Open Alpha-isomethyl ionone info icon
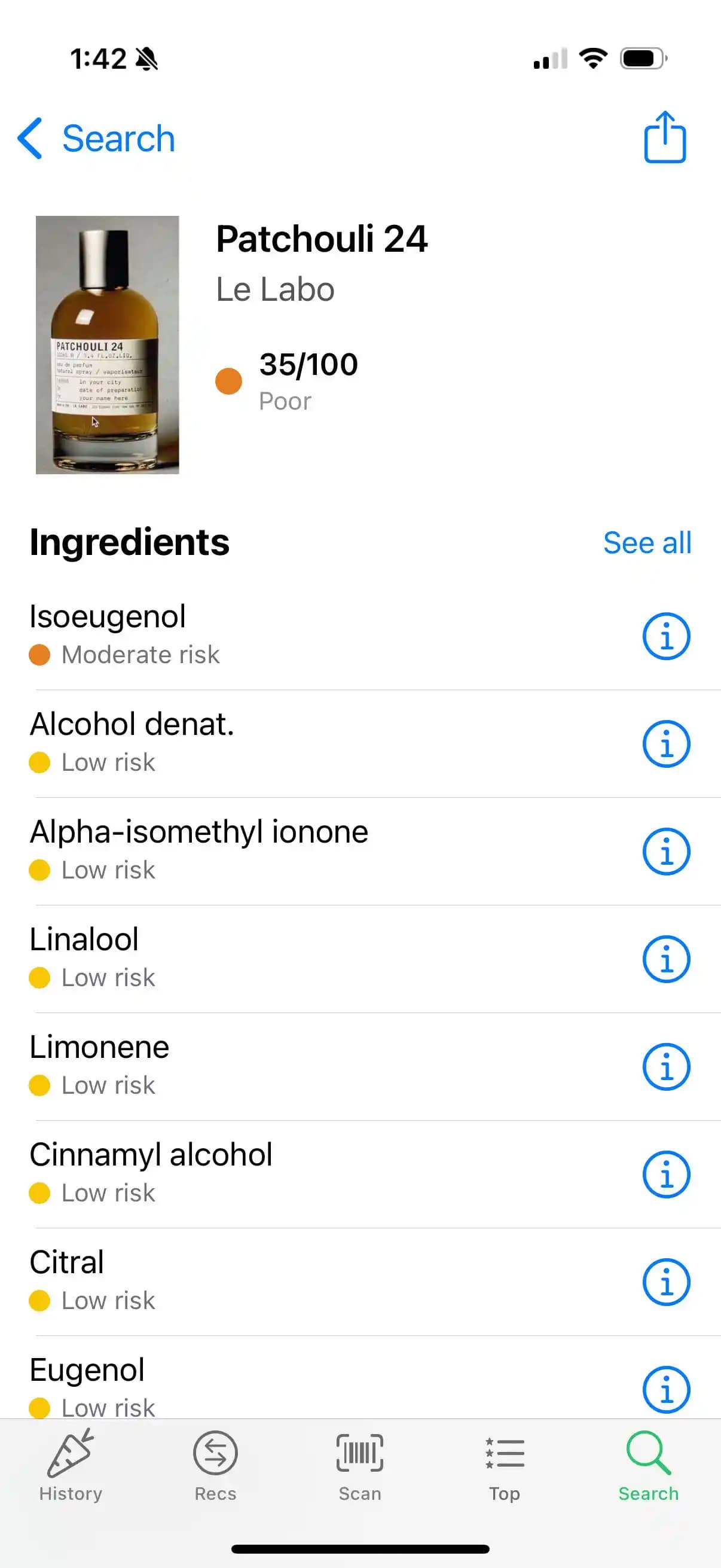 pos(666,852)
